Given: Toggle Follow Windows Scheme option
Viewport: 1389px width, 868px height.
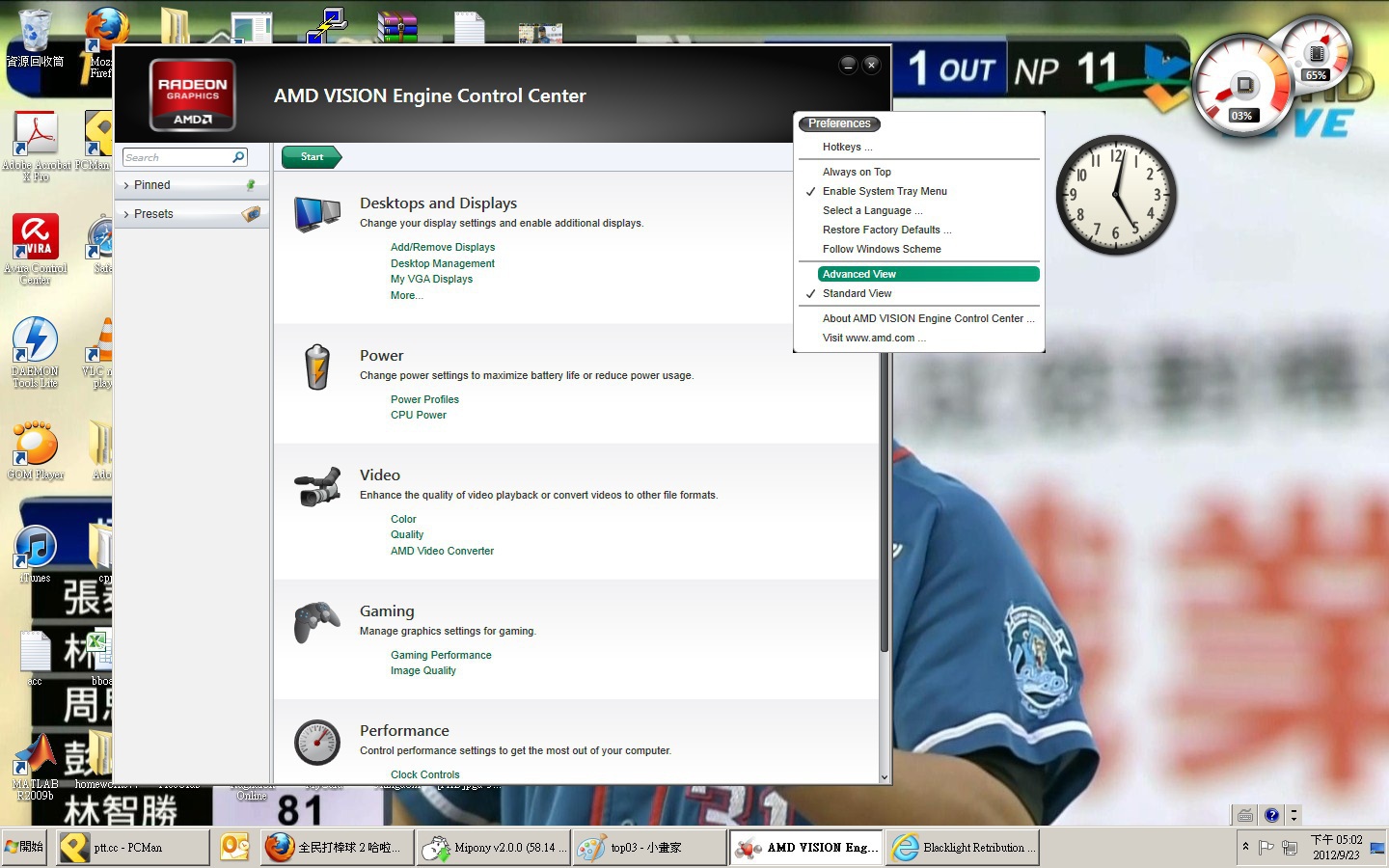Looking at the screenshot, I should [882, 249].
